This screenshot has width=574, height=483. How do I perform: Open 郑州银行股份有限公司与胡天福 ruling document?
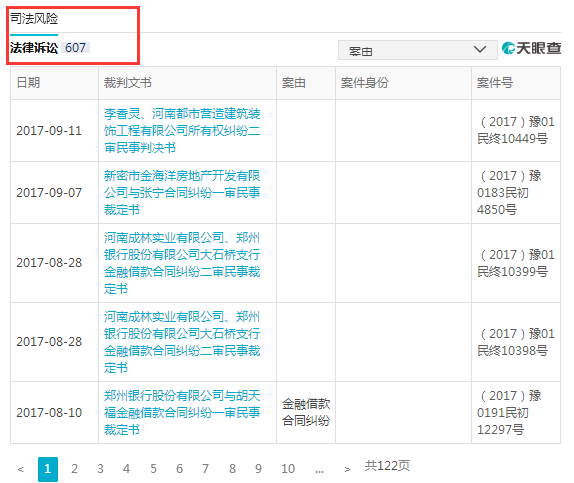tap(182, 412)
